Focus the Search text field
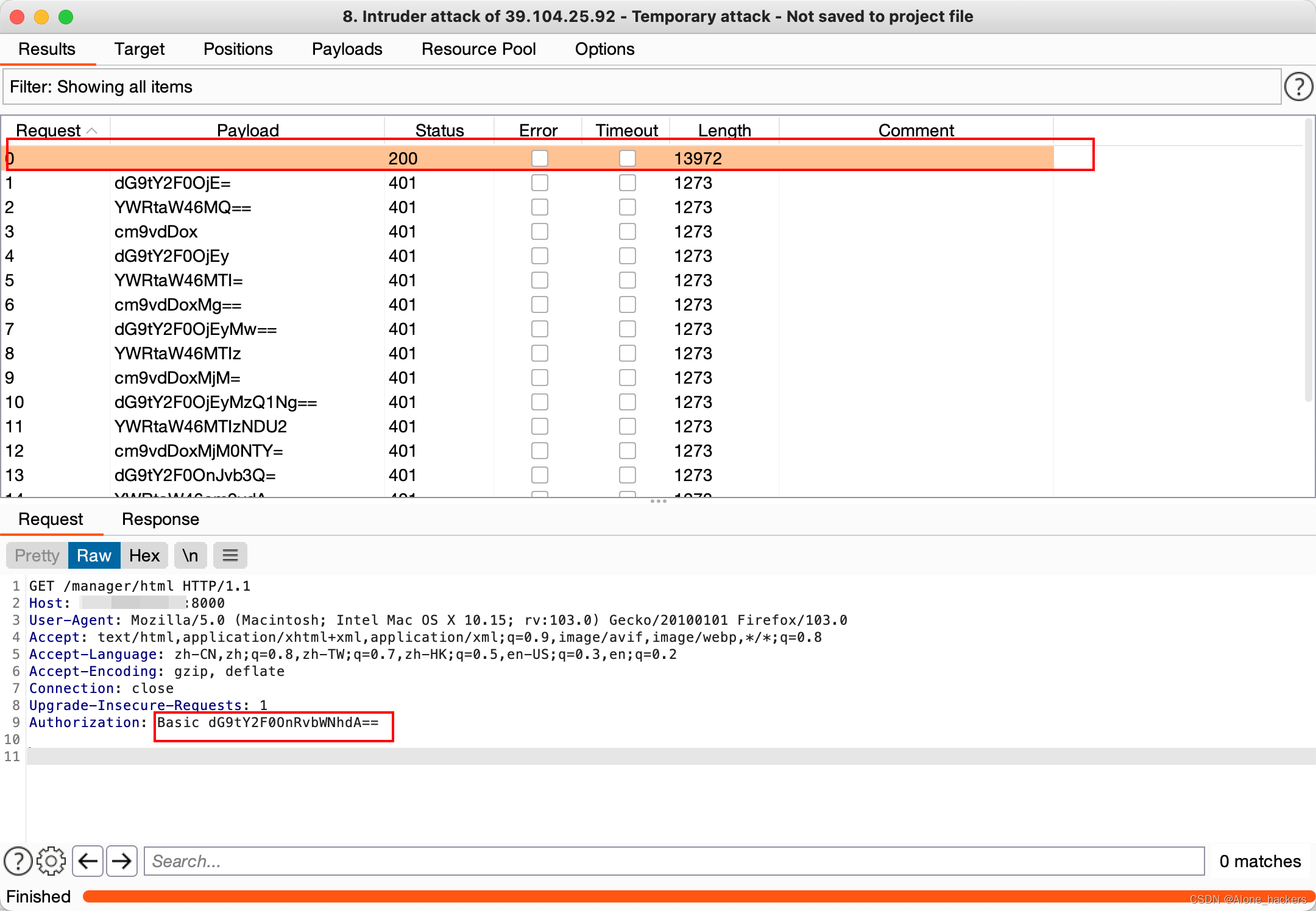The image size is (1316, 911). tap(673, 861)
